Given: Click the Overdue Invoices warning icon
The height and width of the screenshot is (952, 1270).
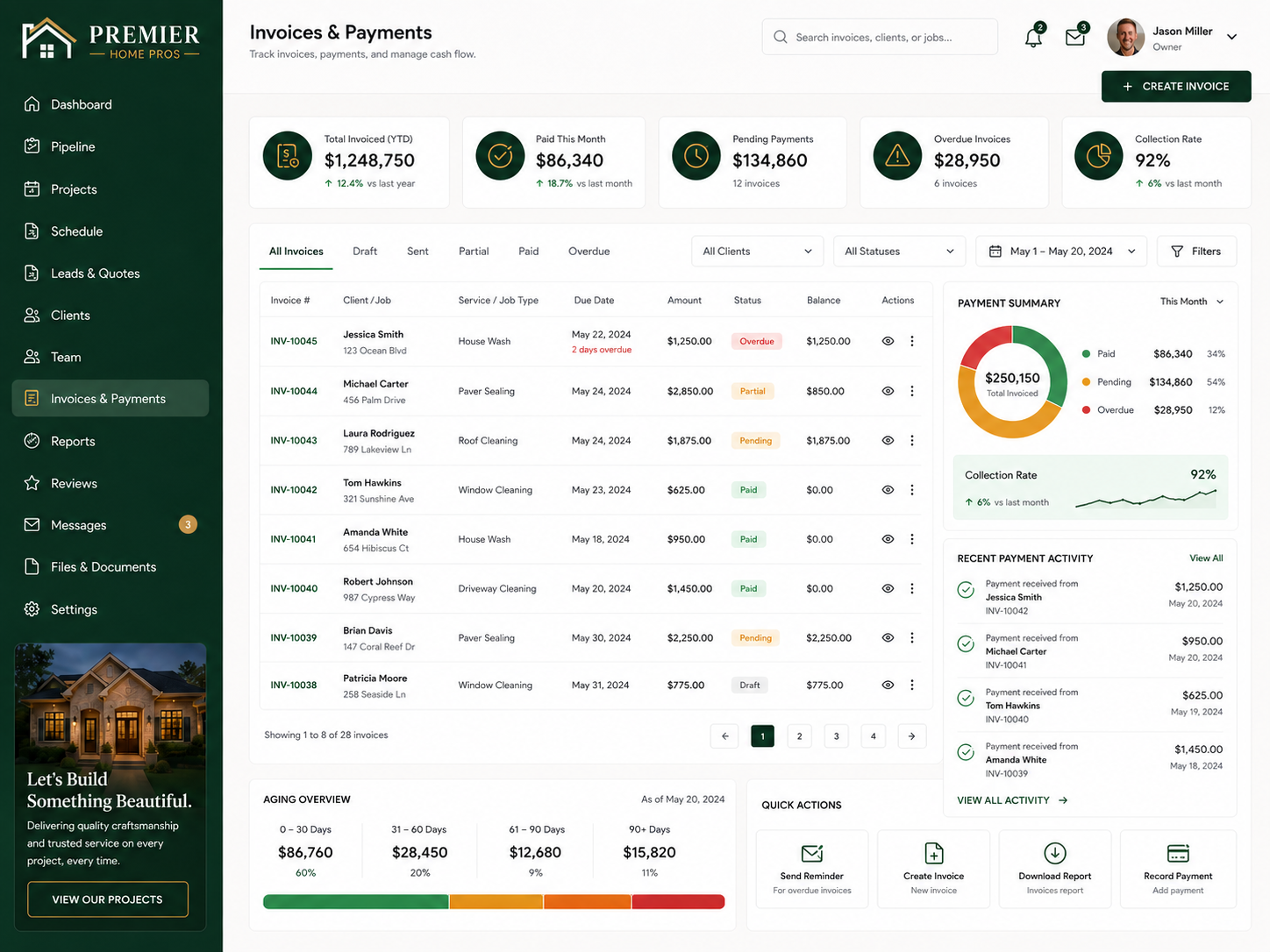Looking at the screenshot, I should (897, 156).
